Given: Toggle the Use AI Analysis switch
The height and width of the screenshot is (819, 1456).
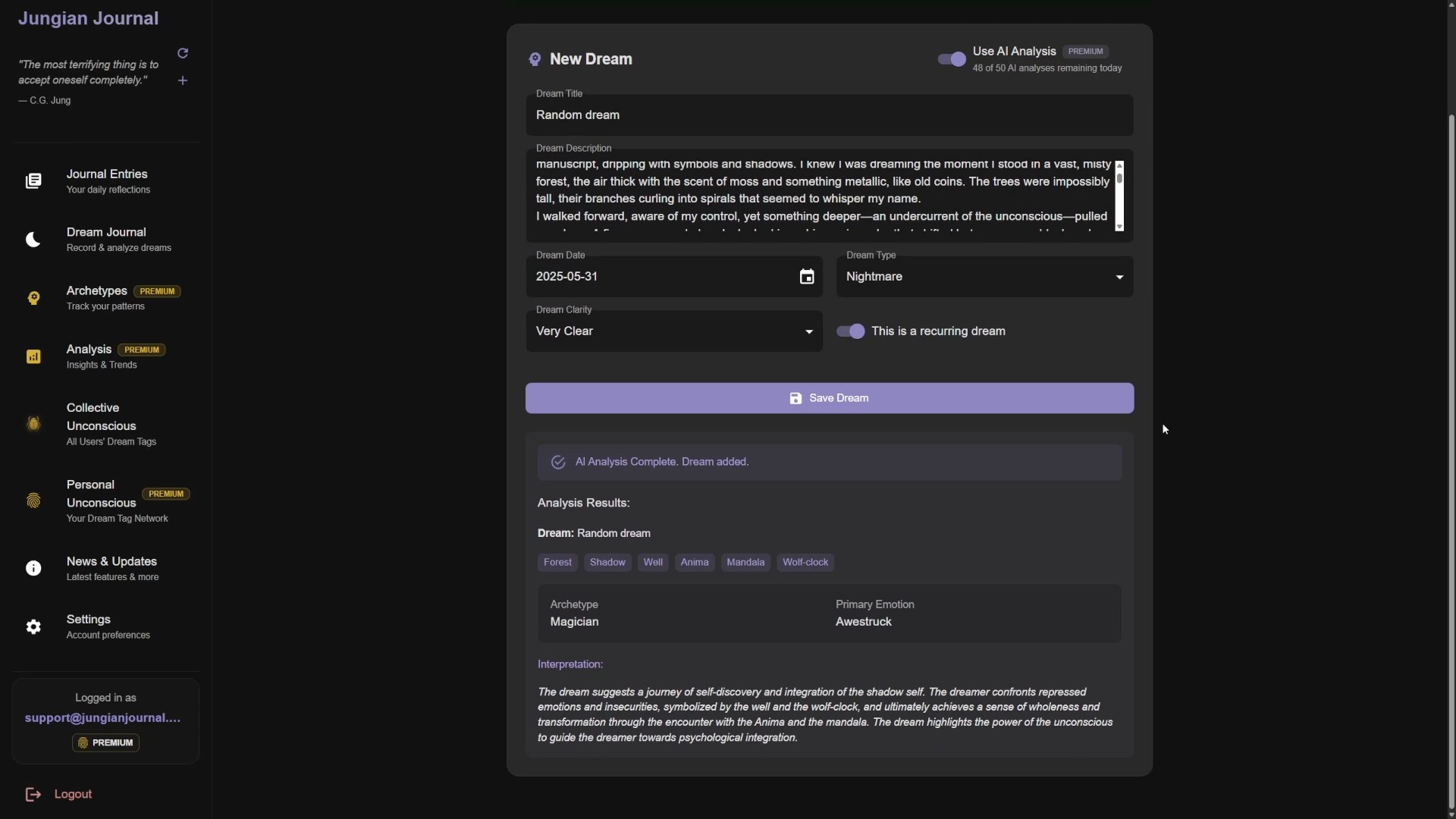Looking at the screenshot, I should 952,59.
